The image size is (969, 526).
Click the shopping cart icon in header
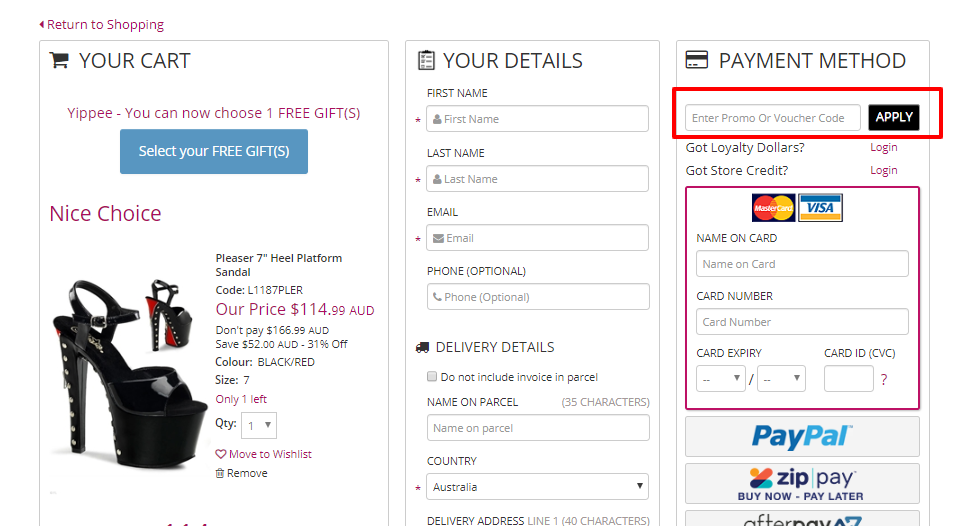59,61
